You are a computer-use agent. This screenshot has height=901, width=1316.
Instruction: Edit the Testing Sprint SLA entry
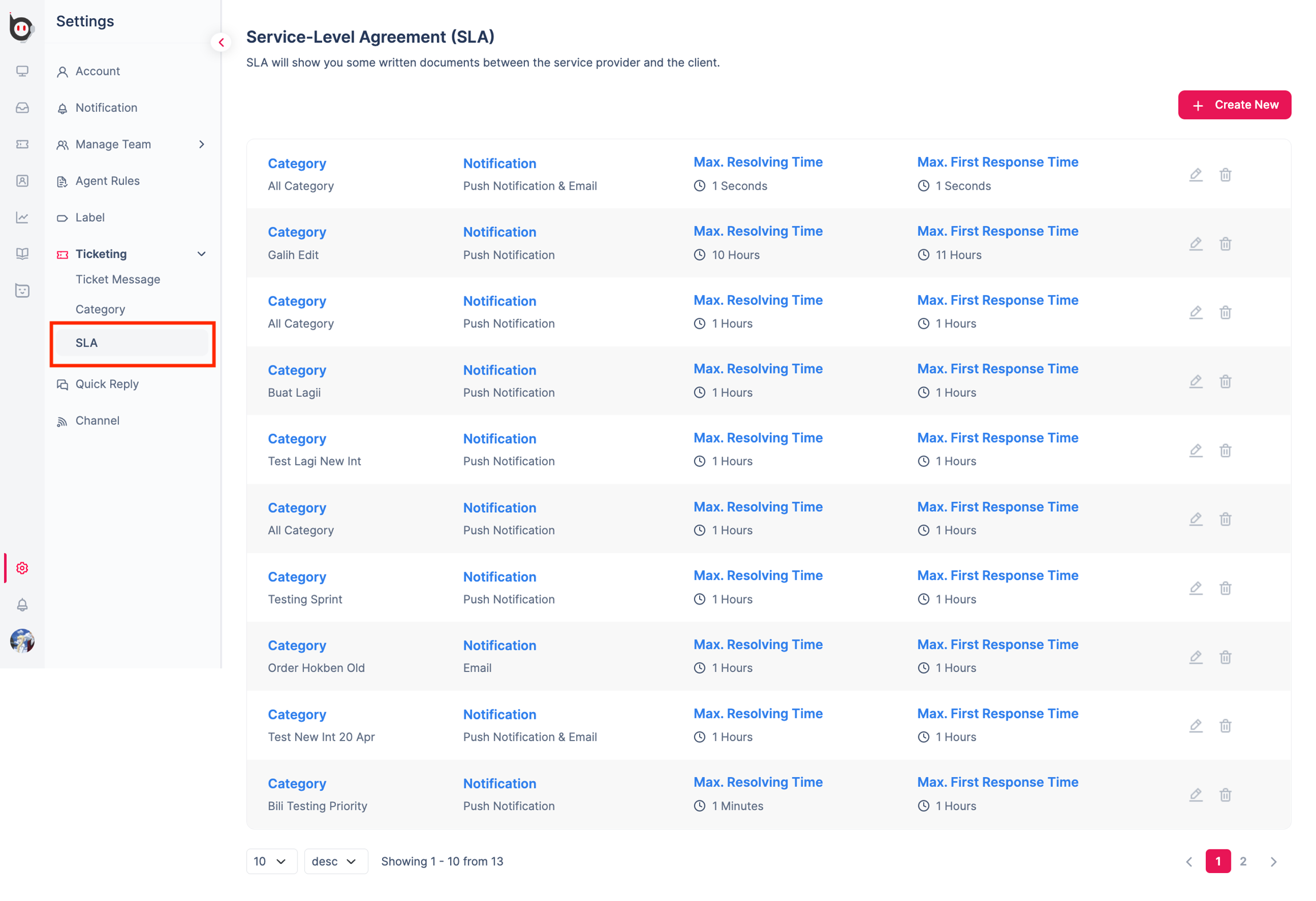1195,588
